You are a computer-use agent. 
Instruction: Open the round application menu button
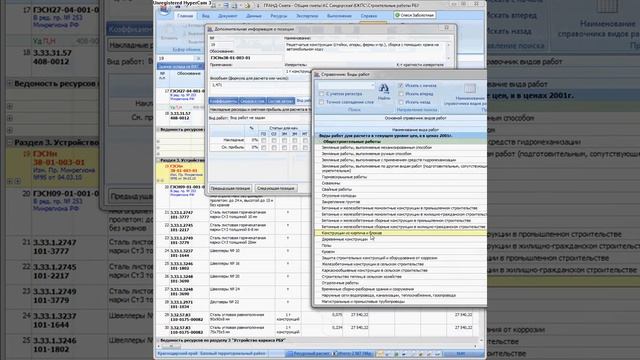[164, 10]
